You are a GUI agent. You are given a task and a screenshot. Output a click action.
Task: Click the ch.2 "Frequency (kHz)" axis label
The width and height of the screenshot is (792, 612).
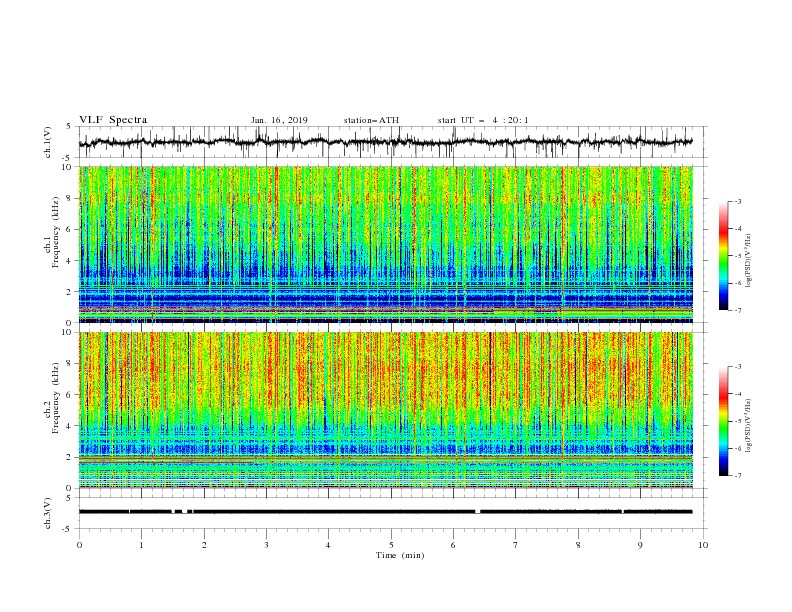56,397
